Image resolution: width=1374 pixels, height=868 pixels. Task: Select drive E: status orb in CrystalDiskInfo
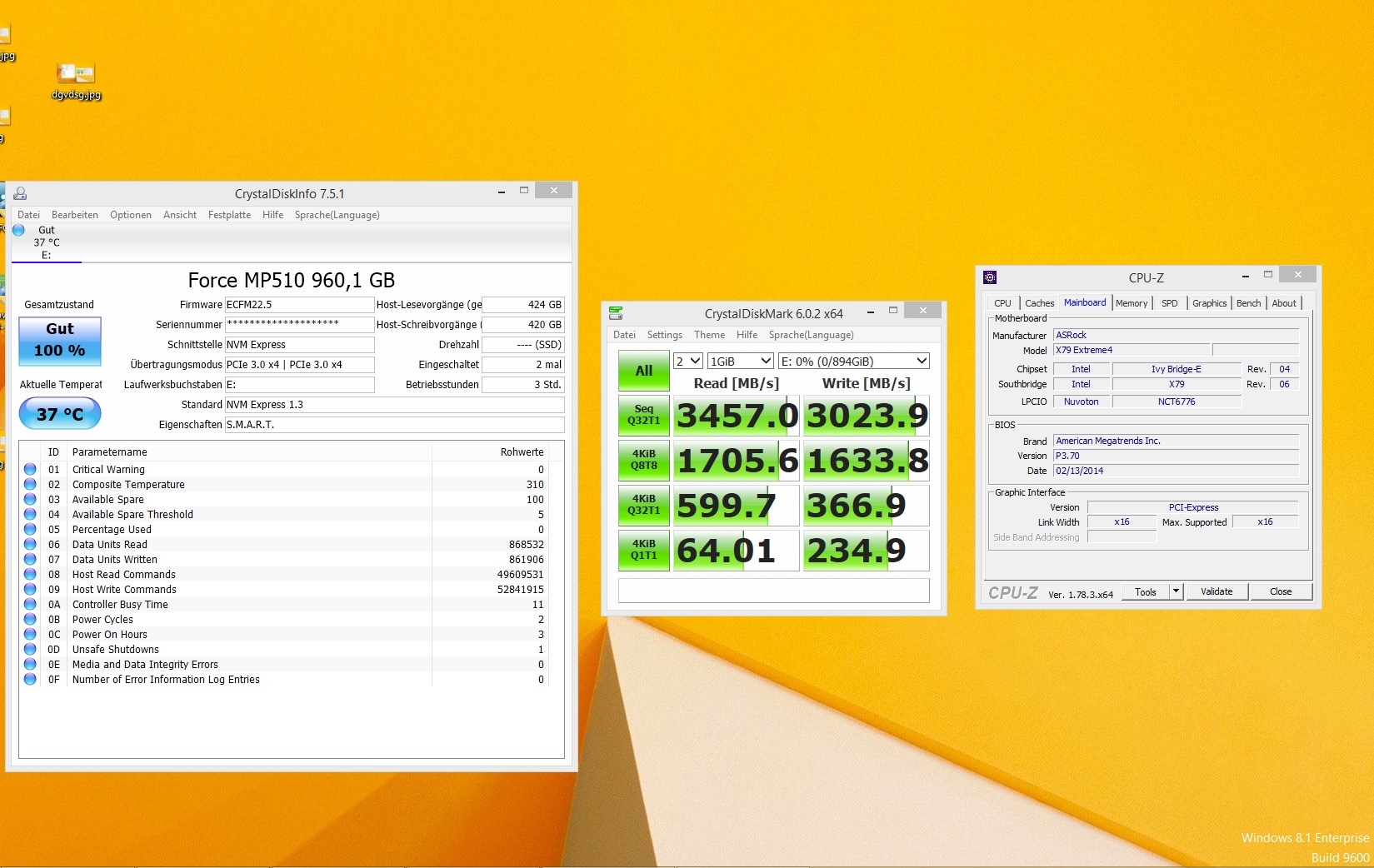click(x=19, y=230)
